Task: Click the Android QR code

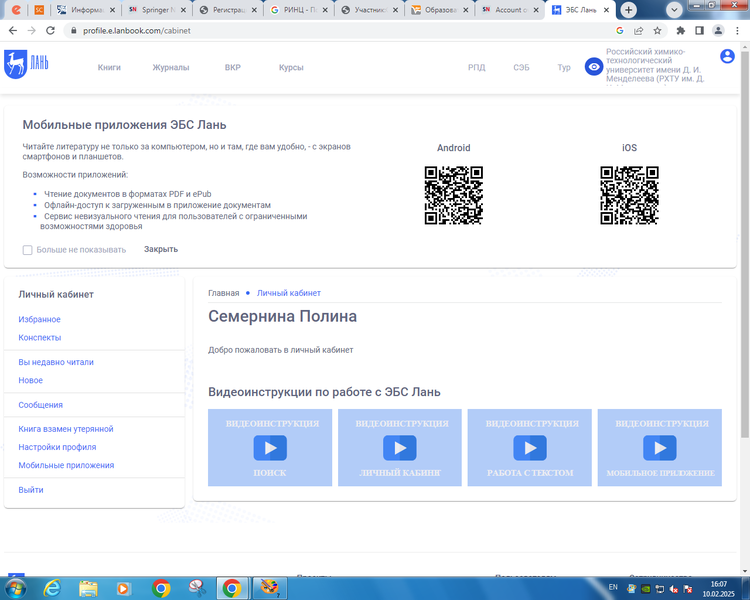Action: pos(453,195)
